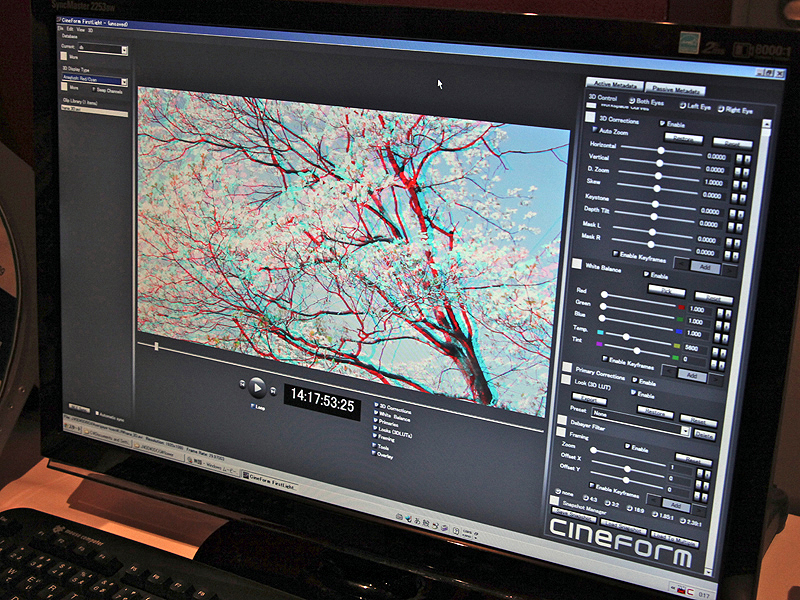Open the 3D menu
Screen dimensions: 800x600
pyautogui.click(x=90, y=31)
